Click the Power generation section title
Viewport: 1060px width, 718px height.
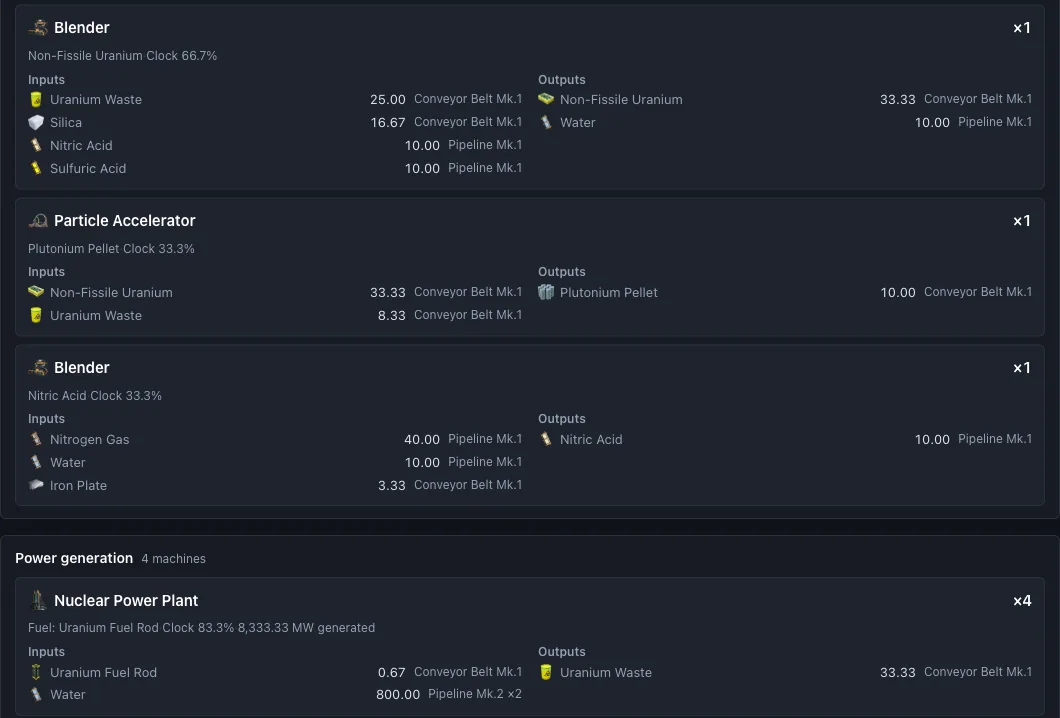tap(74, 558)
